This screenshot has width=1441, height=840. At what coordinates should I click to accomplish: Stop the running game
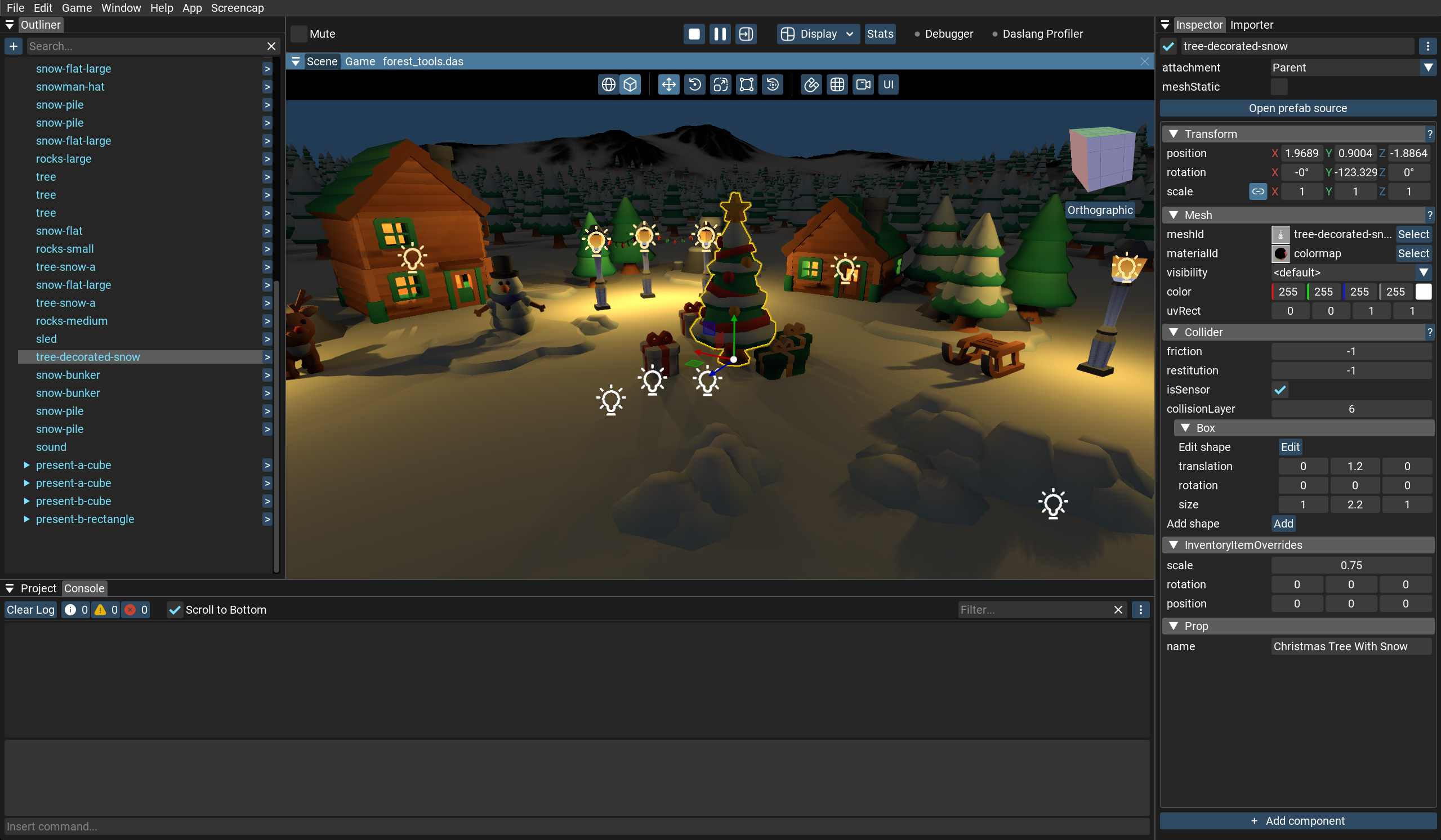[x=694, y=34]
